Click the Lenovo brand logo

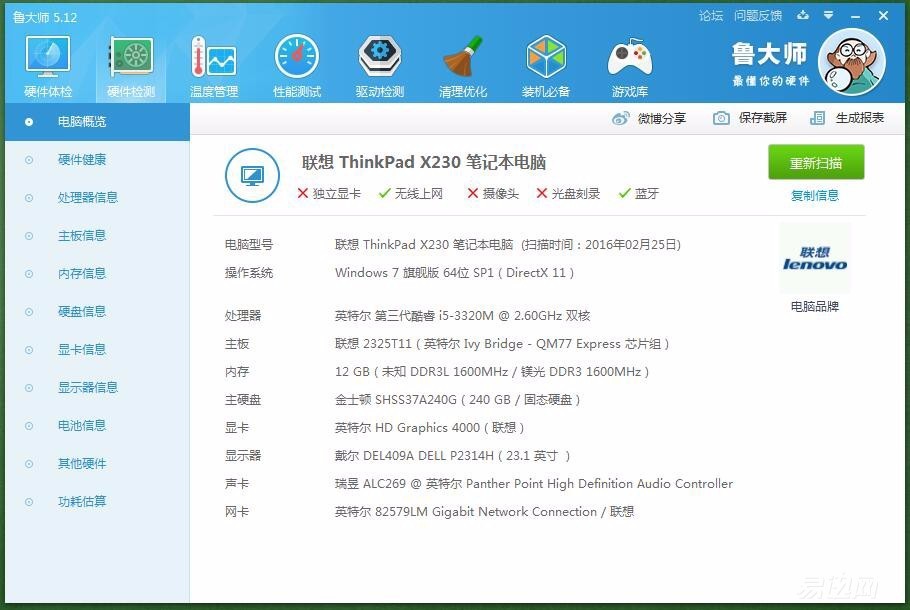[x=817, y=258]
